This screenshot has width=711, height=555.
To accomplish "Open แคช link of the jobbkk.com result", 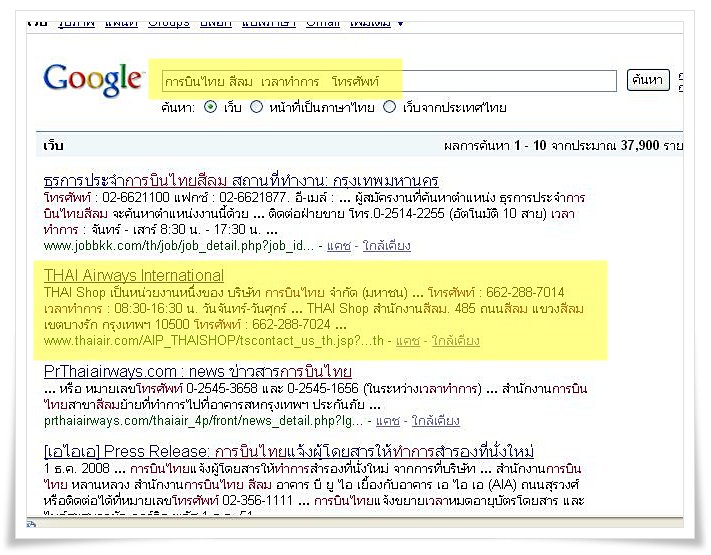I will point(339,246).
